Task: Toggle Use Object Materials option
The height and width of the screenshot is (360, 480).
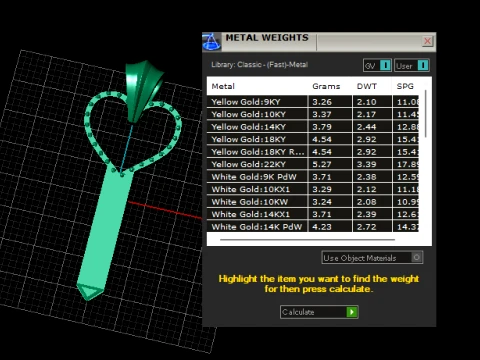Action: pos(372,258)
